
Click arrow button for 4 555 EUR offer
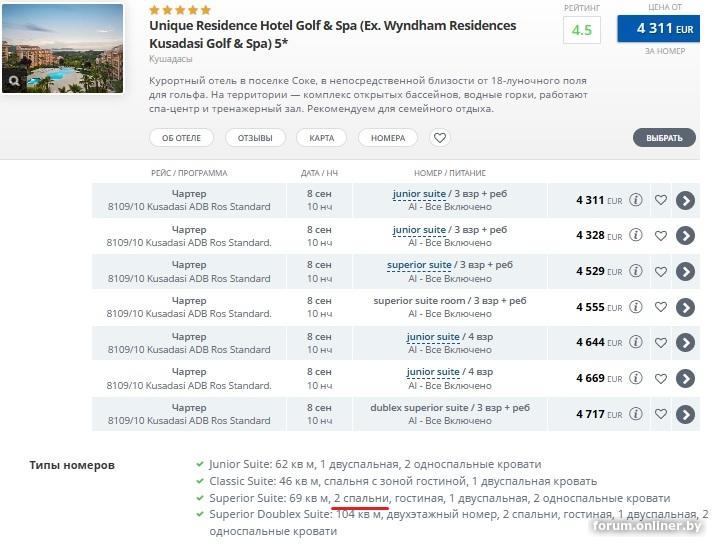(685, 307)
